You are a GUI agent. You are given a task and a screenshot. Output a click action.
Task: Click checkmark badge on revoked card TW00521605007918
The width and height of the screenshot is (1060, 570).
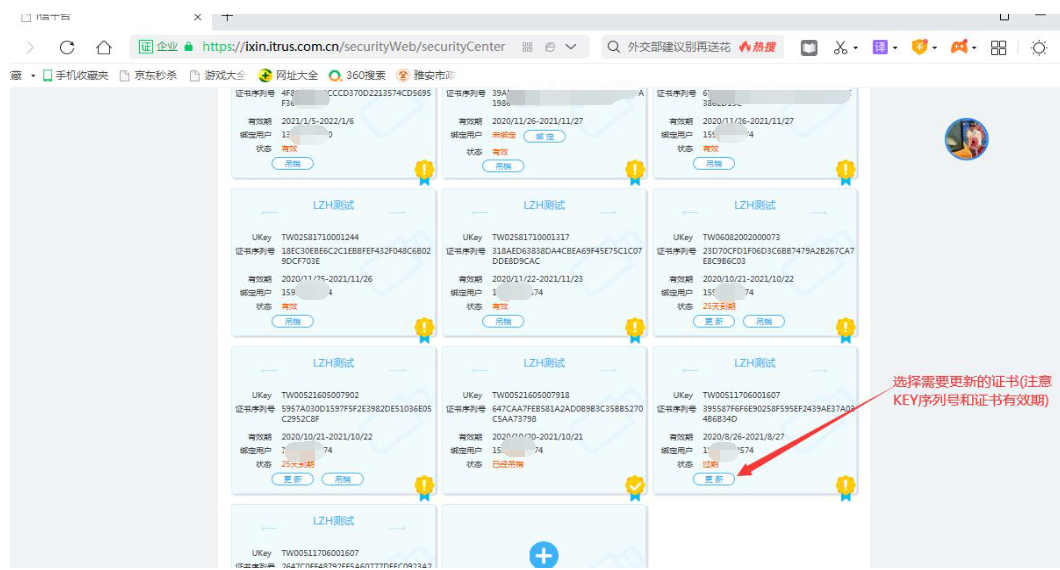pyautogui.click(x=634, y=487)
